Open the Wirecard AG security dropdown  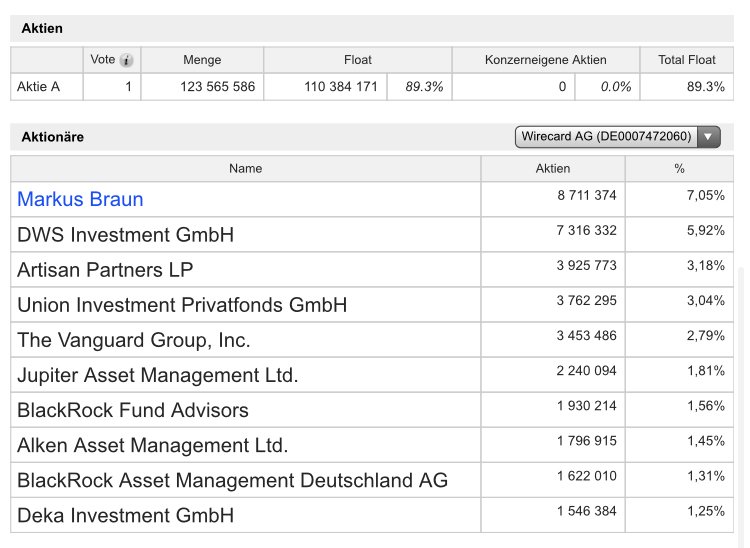point(606,137)
